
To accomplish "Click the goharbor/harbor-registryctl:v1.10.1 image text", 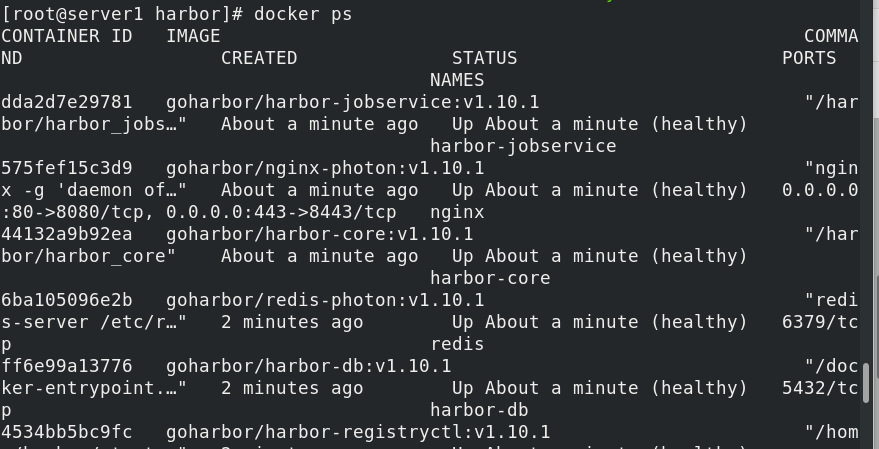I will (358, 432).
